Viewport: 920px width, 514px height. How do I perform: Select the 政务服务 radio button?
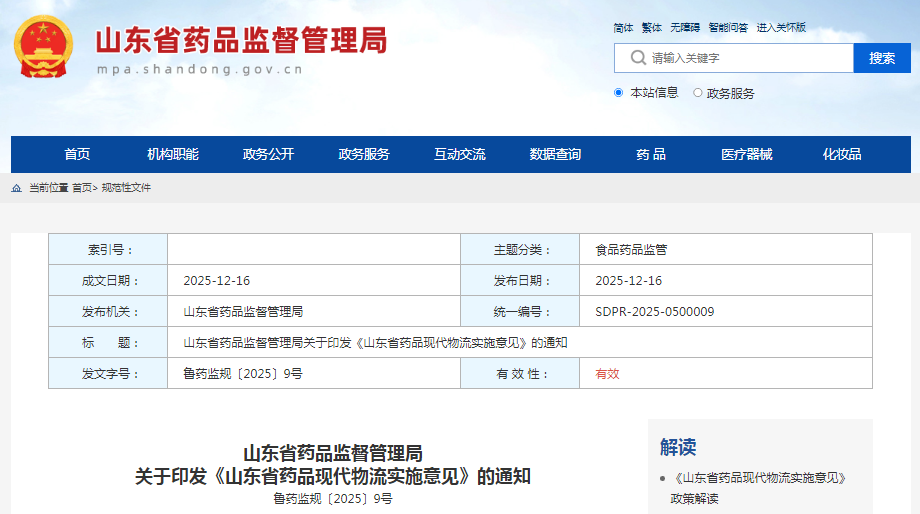[x=698, y=93]
